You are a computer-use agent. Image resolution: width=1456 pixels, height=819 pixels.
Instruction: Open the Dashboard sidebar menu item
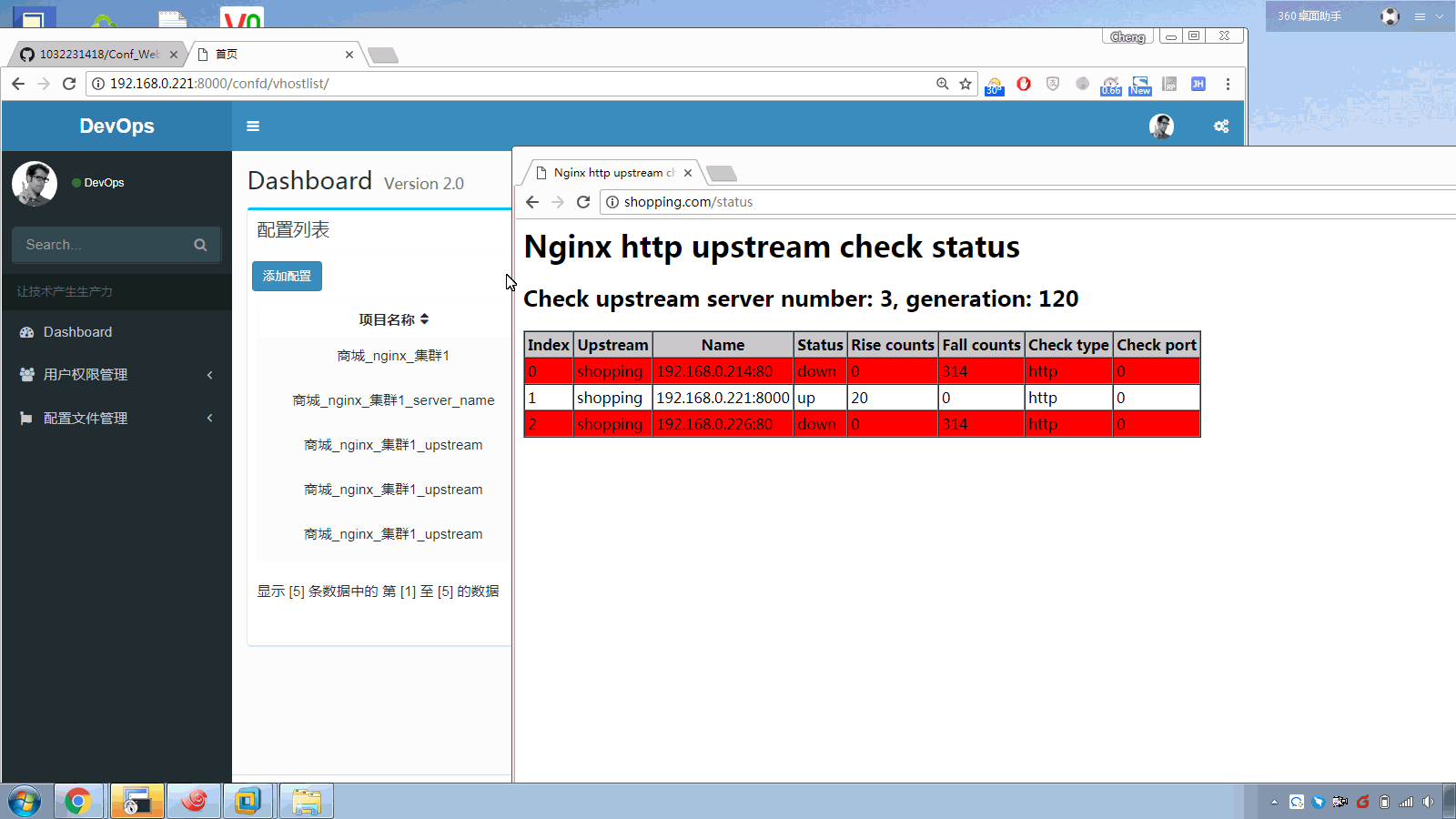coord(116,332)
